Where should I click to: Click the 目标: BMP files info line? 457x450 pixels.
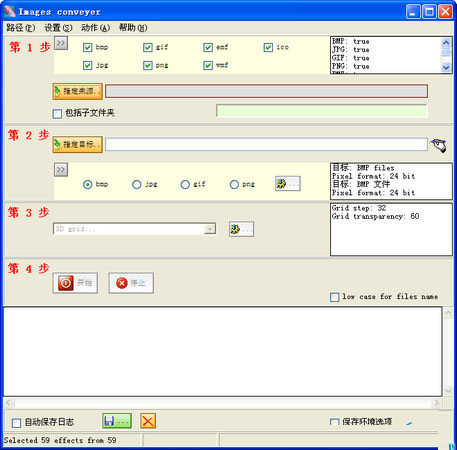point(363,168)
